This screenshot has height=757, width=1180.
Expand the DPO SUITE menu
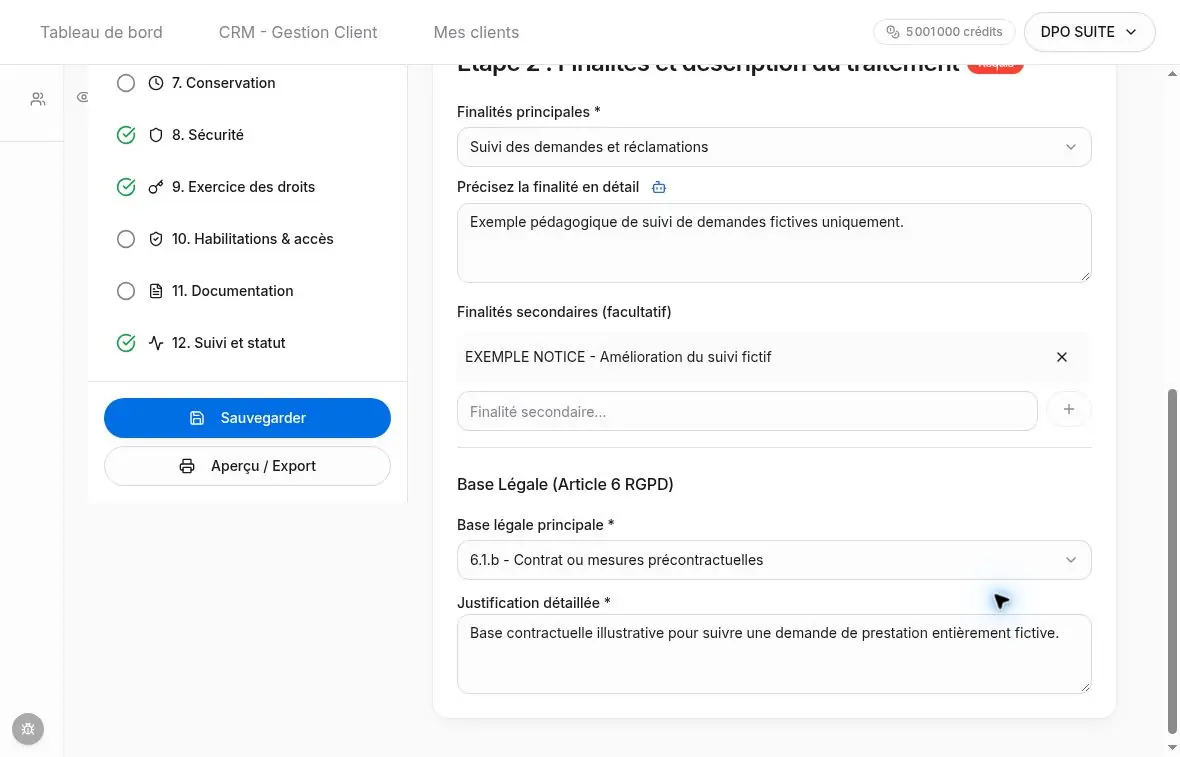[1089, 32]
